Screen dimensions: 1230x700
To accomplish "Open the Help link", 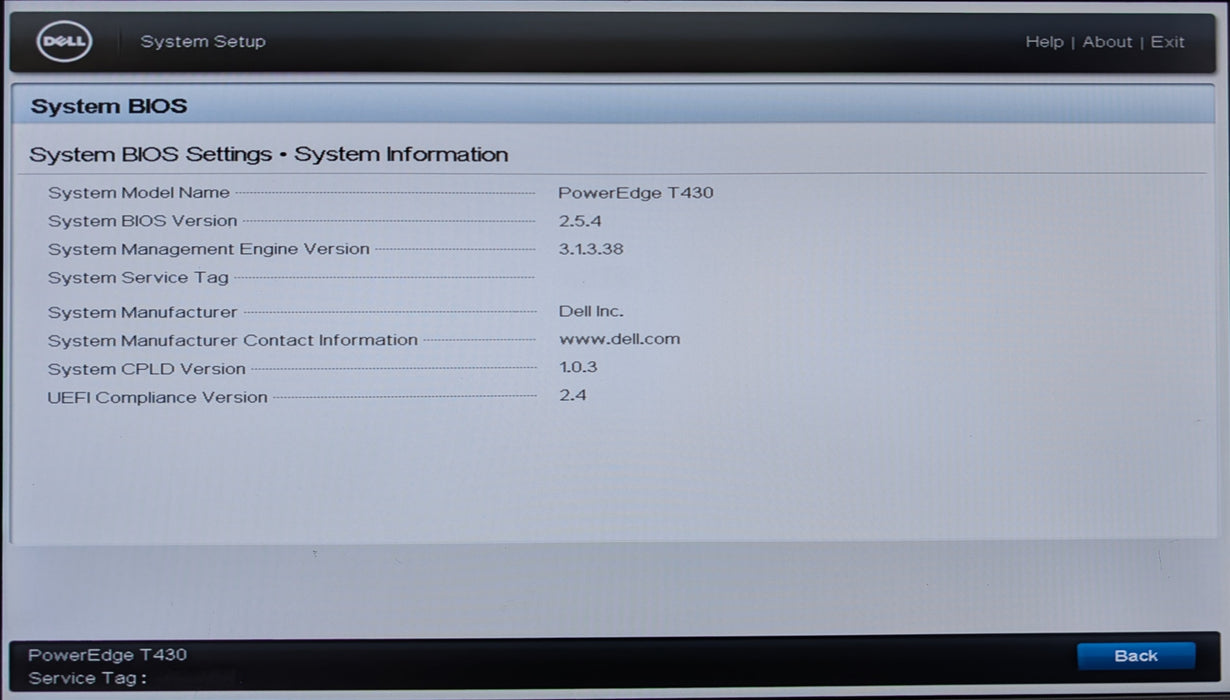I will 1044,42.
